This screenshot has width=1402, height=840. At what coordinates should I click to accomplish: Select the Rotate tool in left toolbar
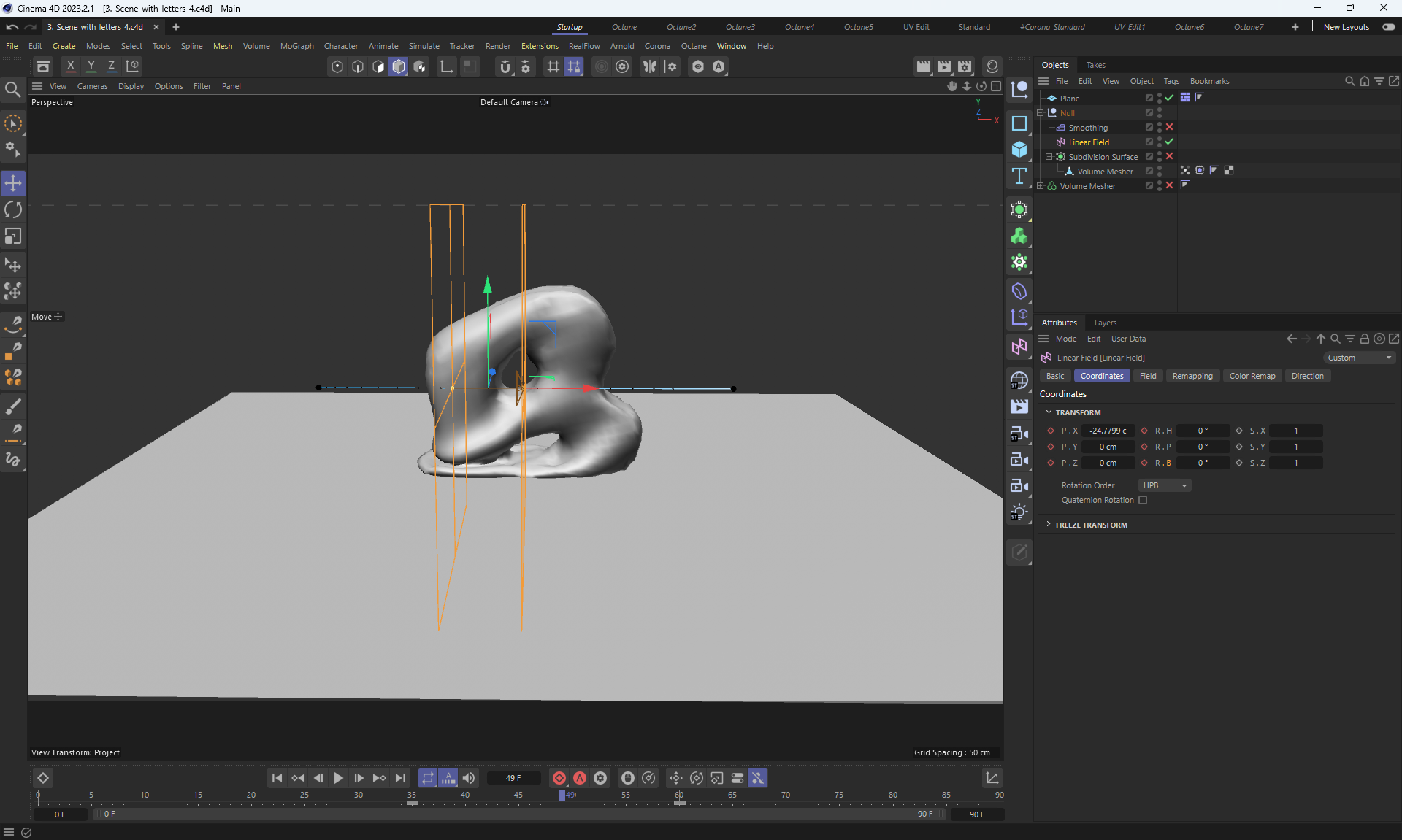(x=13, y=210)
